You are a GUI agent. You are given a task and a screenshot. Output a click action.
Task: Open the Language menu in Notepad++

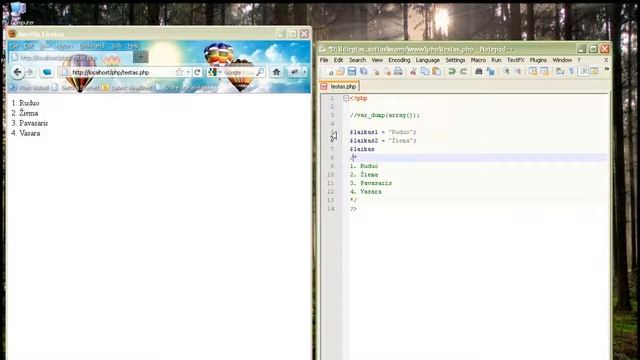(x=427, y=60)
